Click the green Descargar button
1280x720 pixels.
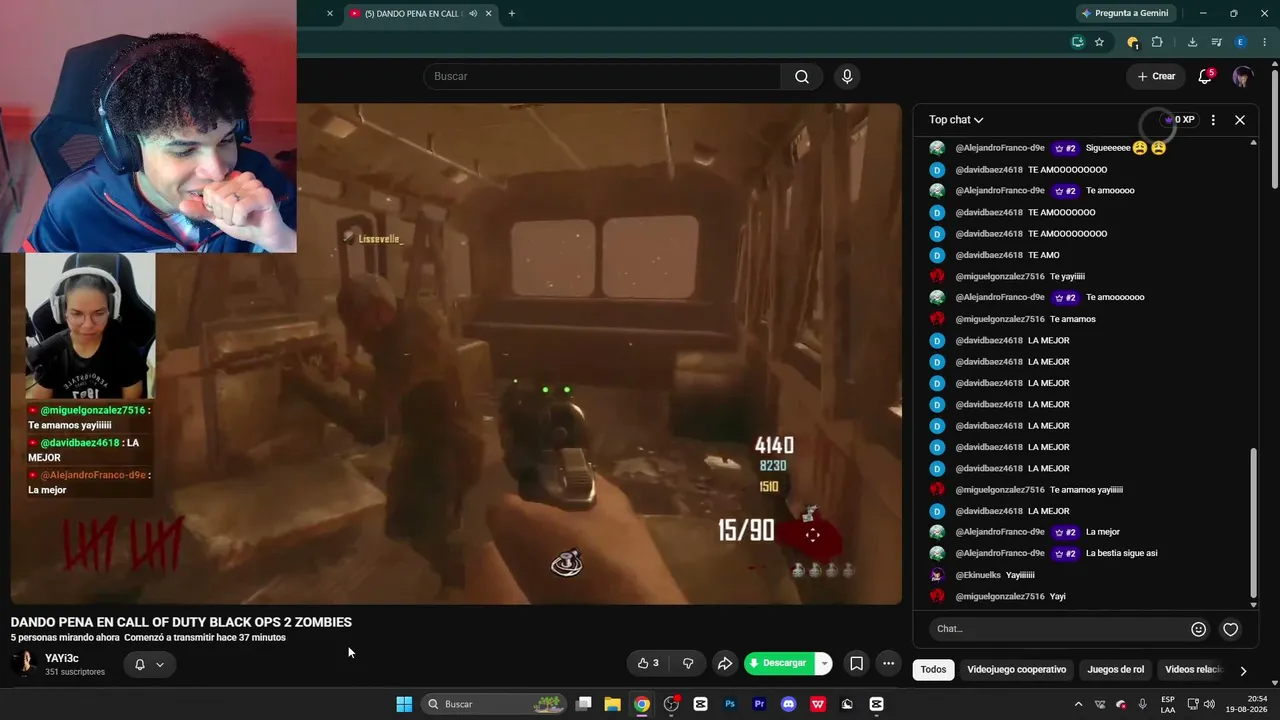pyautogui.click(x=780, y=663)
